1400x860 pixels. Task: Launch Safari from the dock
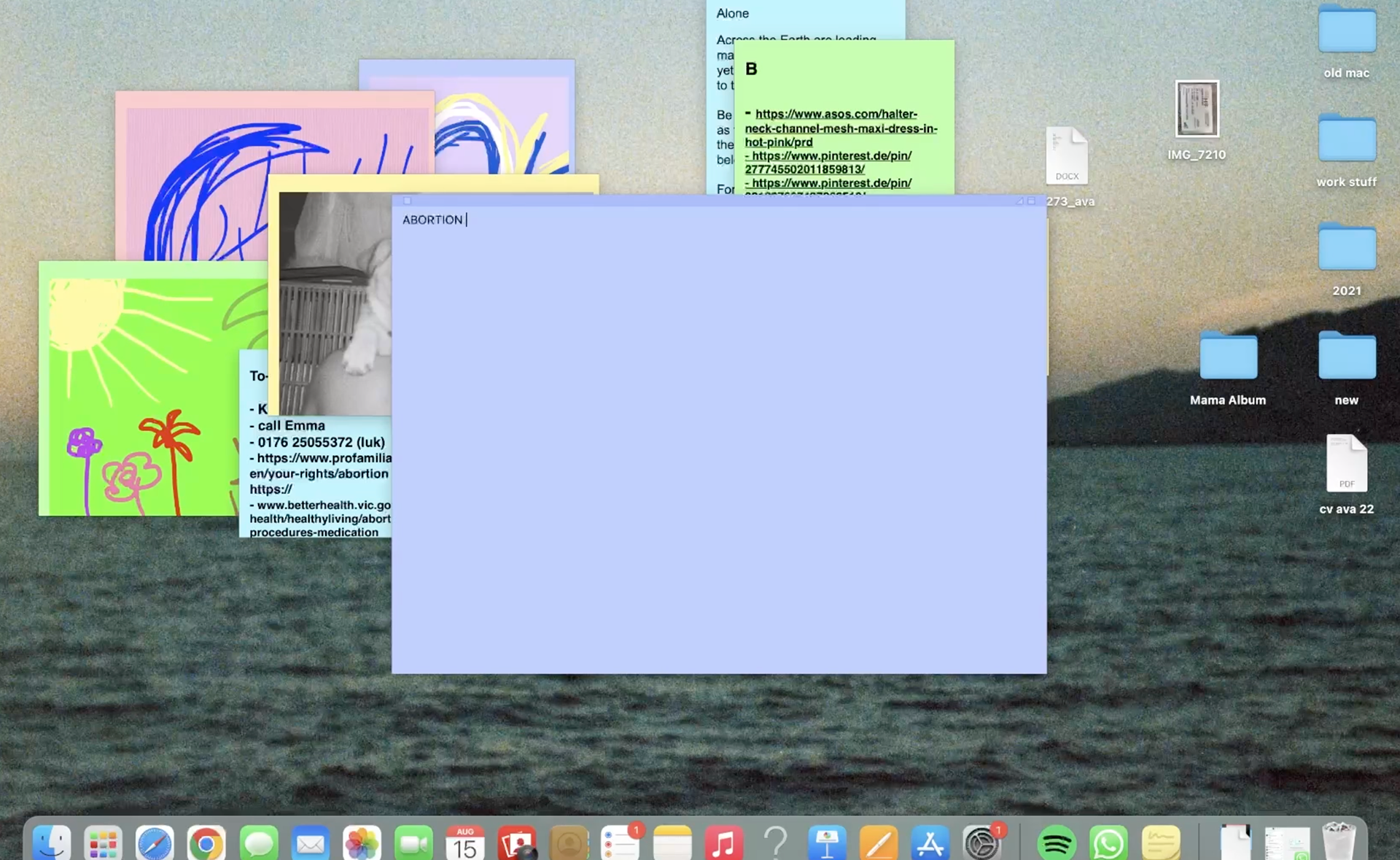point(155,843)
